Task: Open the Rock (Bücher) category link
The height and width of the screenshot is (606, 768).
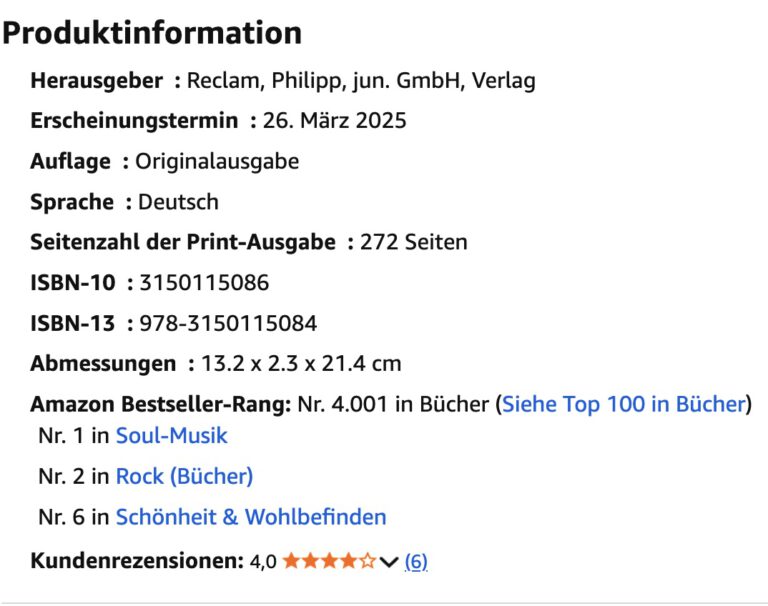Action: pos(184,476)
